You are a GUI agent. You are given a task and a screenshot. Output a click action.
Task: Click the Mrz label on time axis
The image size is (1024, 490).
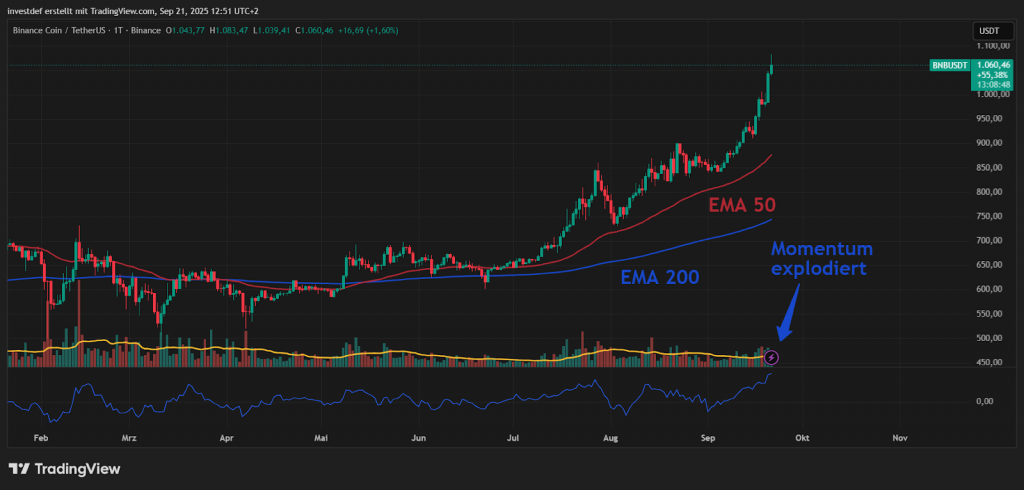tap(127, 438)
